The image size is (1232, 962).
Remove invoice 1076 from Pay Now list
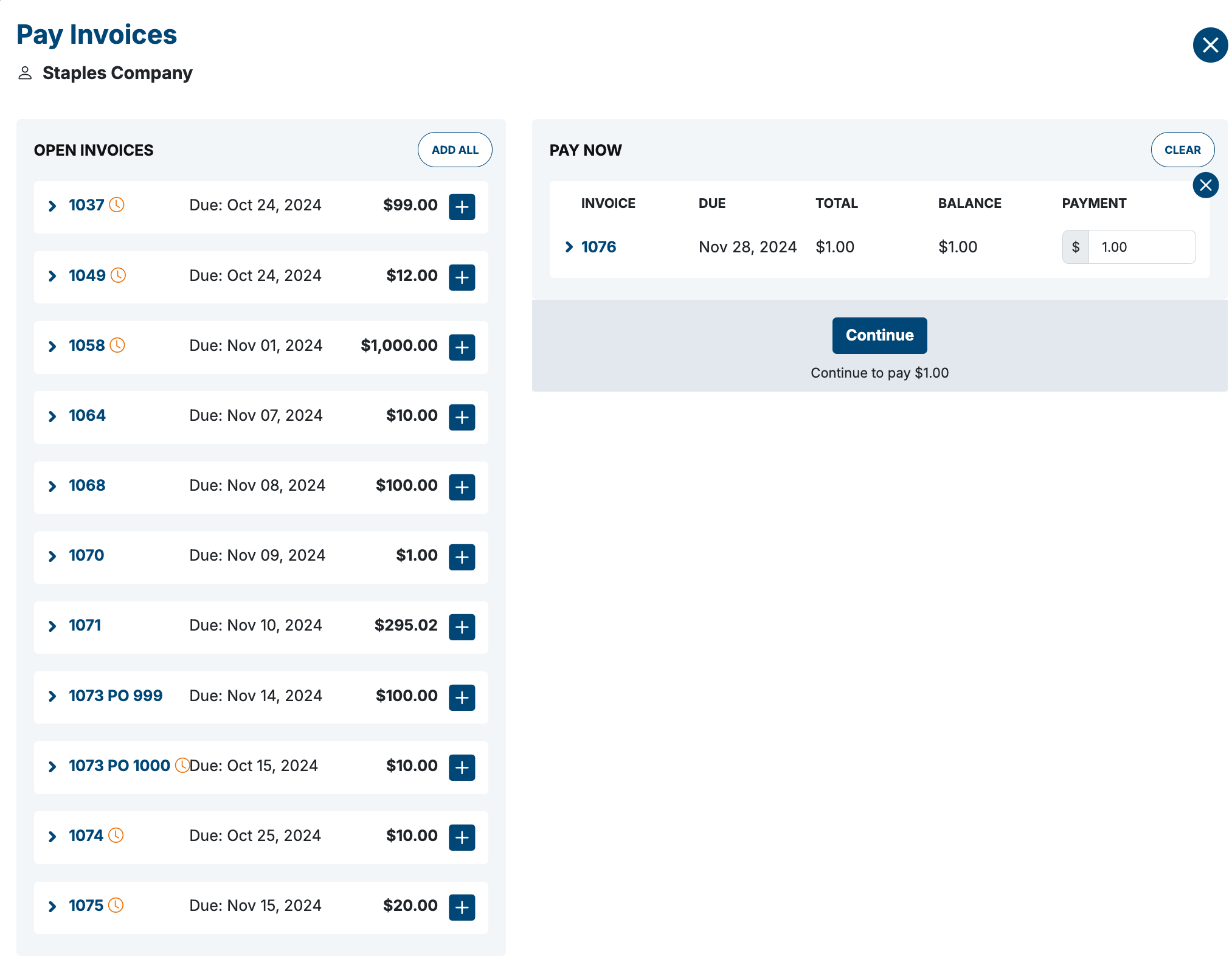pos(1205,185)
